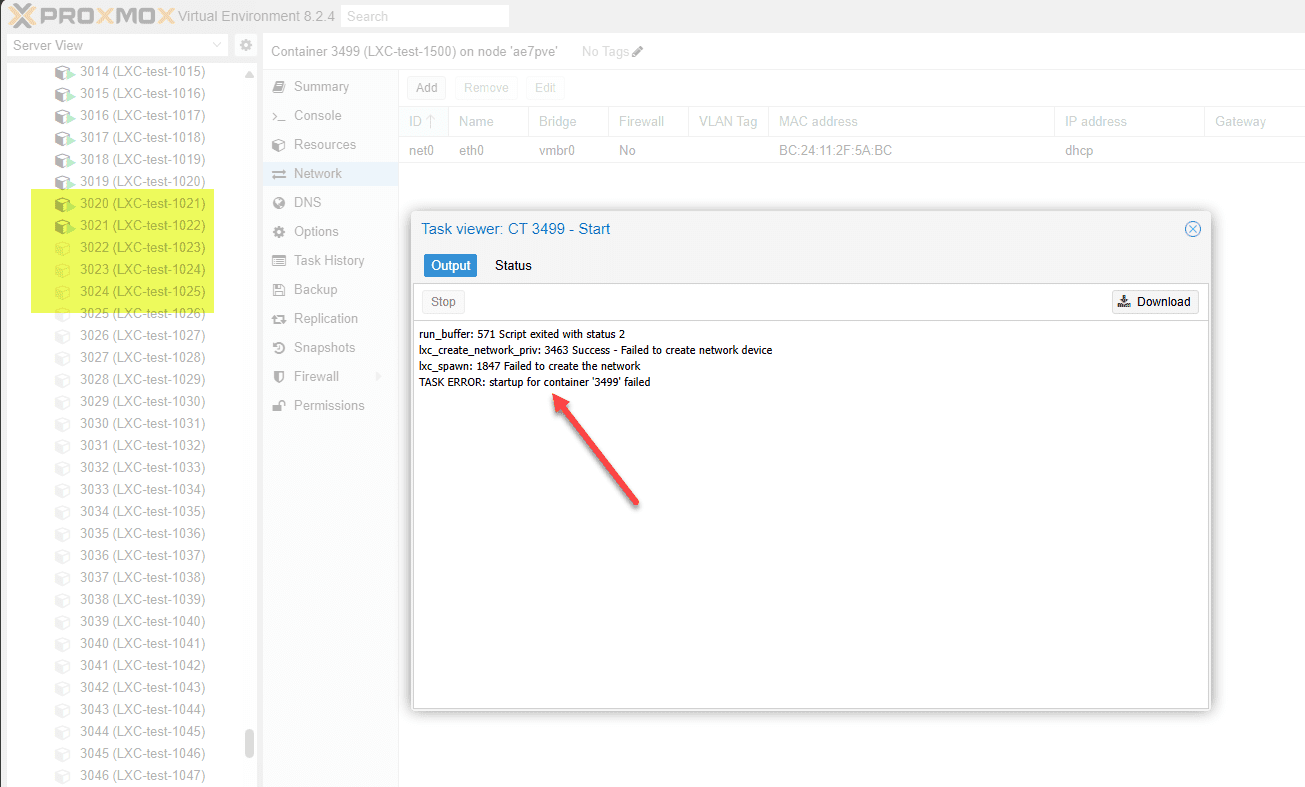Click the Permissions unlock icon

(x=279, y=406)
